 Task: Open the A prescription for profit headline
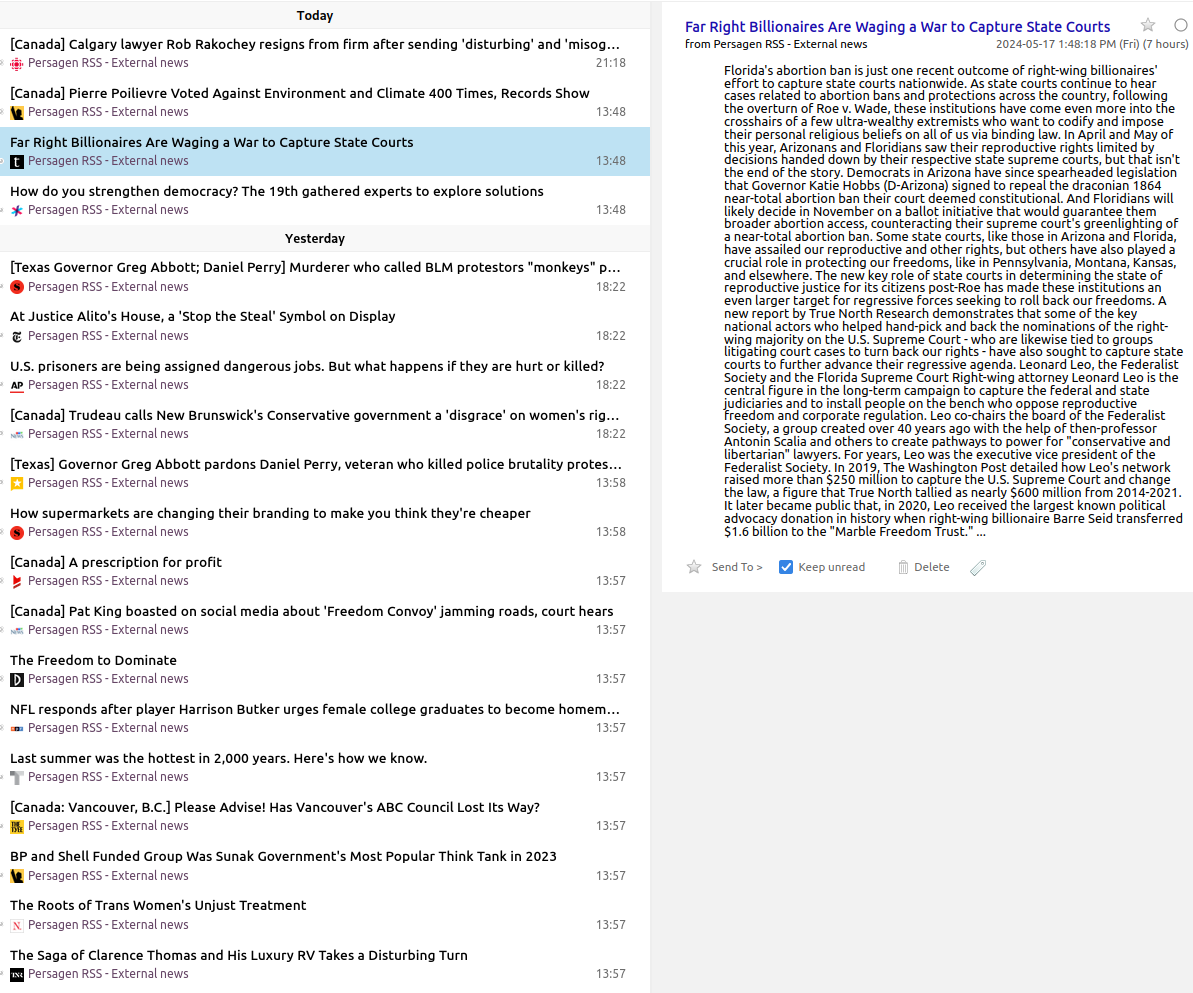point(116,562)
